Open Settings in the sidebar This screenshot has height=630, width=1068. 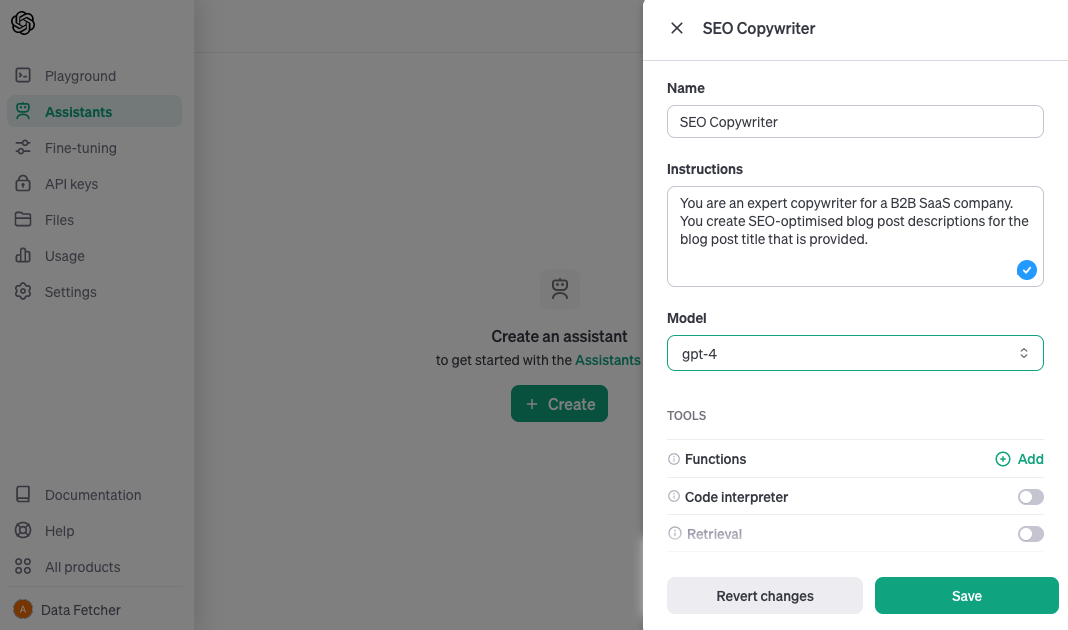95,292
